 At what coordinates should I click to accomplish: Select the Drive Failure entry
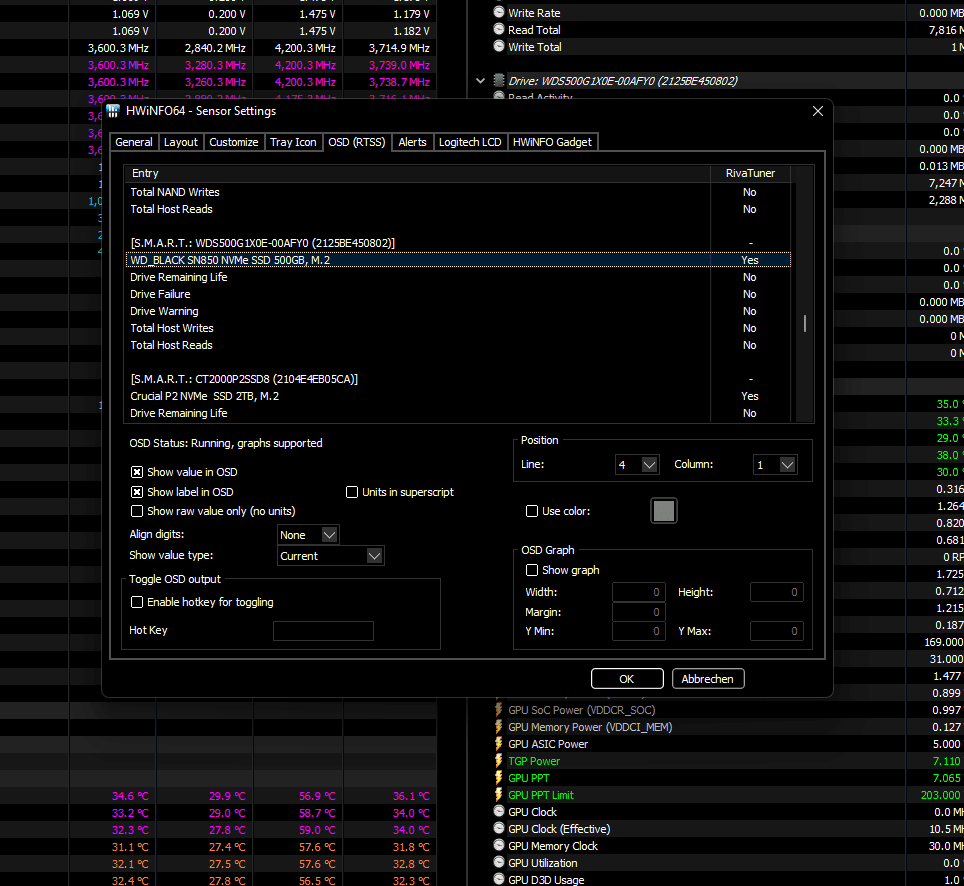(x=458, y=294)
